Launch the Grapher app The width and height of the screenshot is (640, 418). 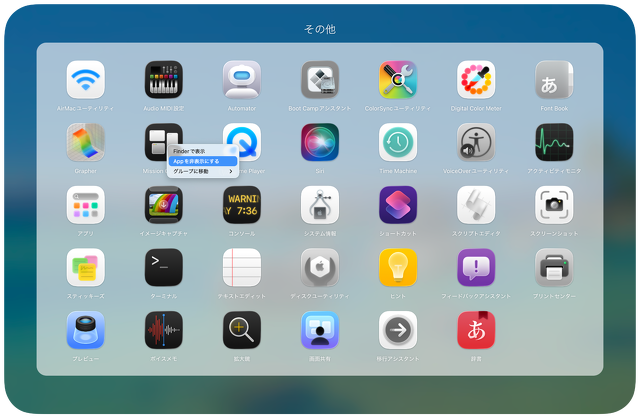point(85,142)
